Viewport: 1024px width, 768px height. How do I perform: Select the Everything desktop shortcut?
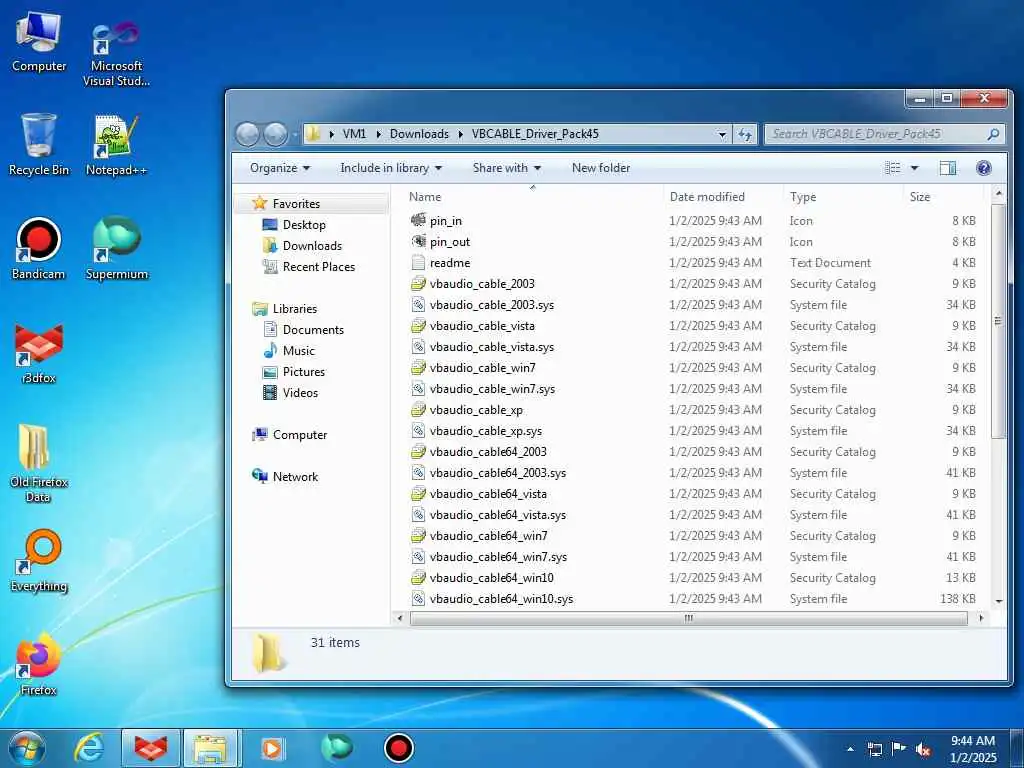[x=39, y=561]
